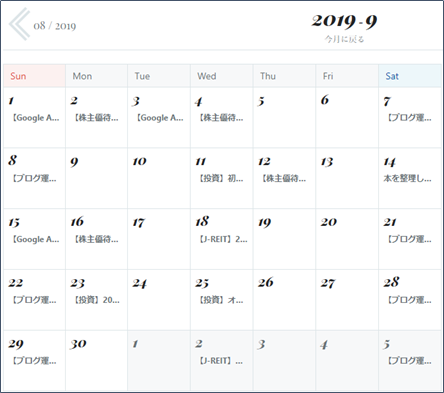Viewport: 444px width, 393px height.
Task: Select date 17 on the calendar
Action: (x=139, y=223)
